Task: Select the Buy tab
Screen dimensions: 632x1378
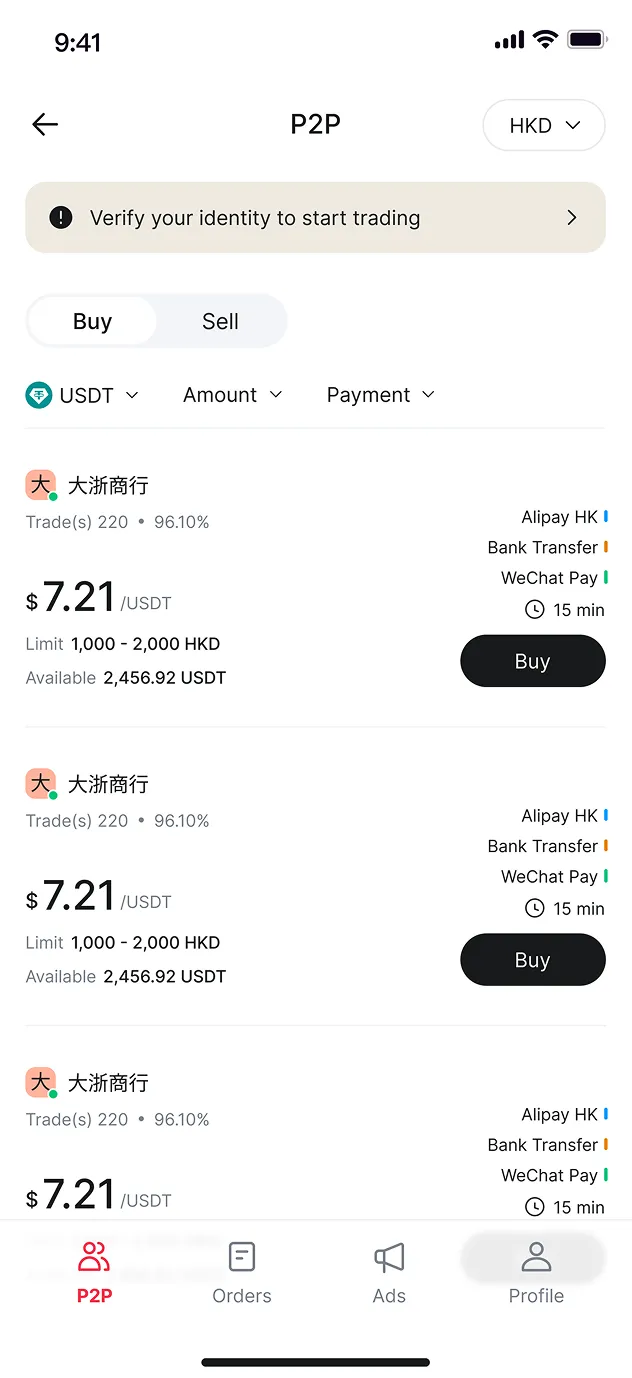Action: (x=92, y=321)
